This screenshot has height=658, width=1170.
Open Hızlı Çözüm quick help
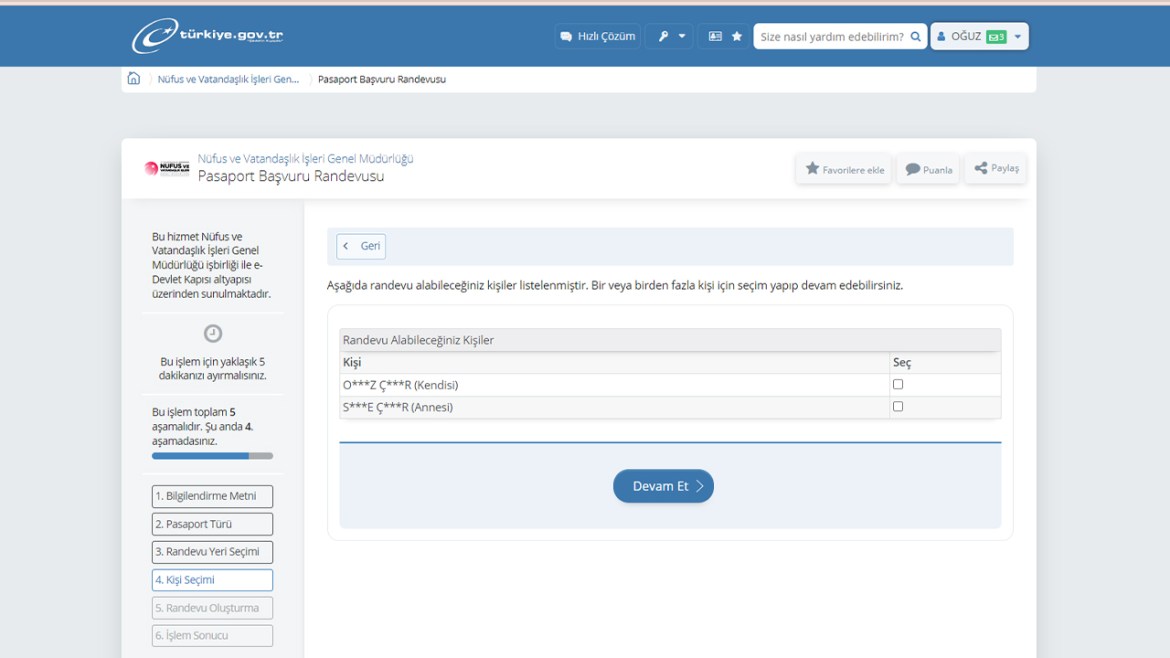(597, 36)
